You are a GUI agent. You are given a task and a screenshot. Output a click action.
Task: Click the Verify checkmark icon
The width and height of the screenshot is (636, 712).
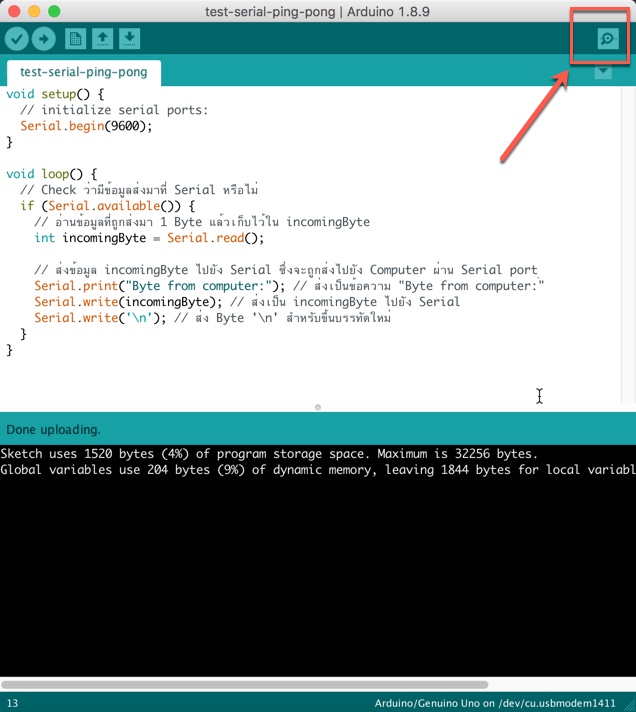tap(17, 39)
